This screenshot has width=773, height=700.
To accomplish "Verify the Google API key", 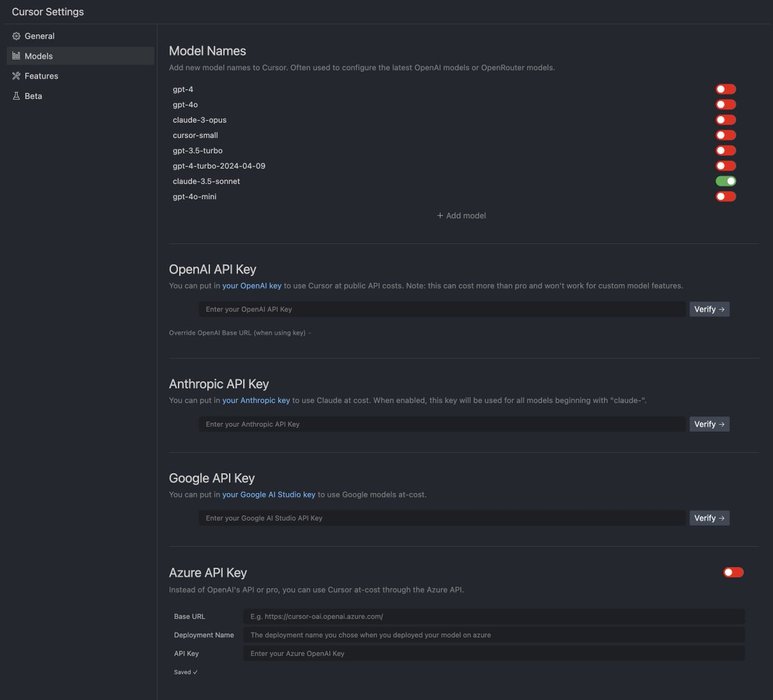I will point(709,518).
